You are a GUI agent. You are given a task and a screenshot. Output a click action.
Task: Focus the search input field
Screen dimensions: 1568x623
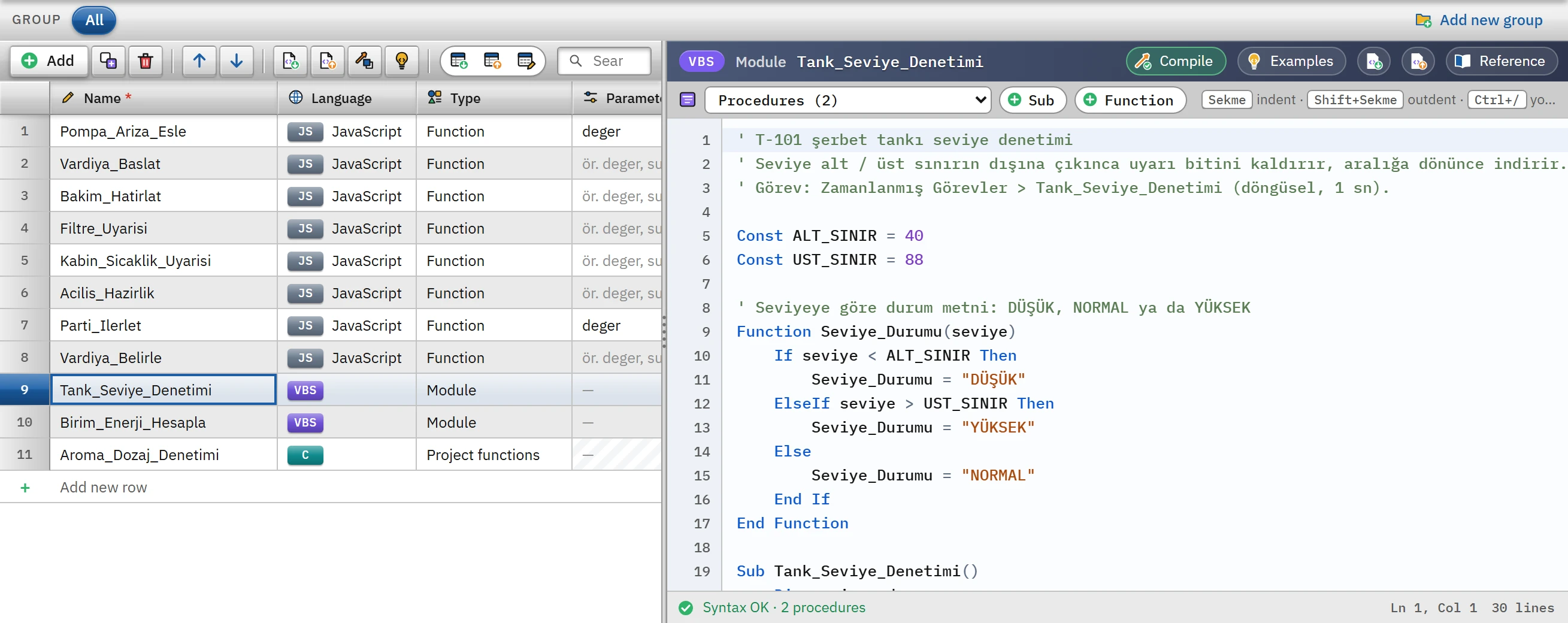[x=604, y=61]
